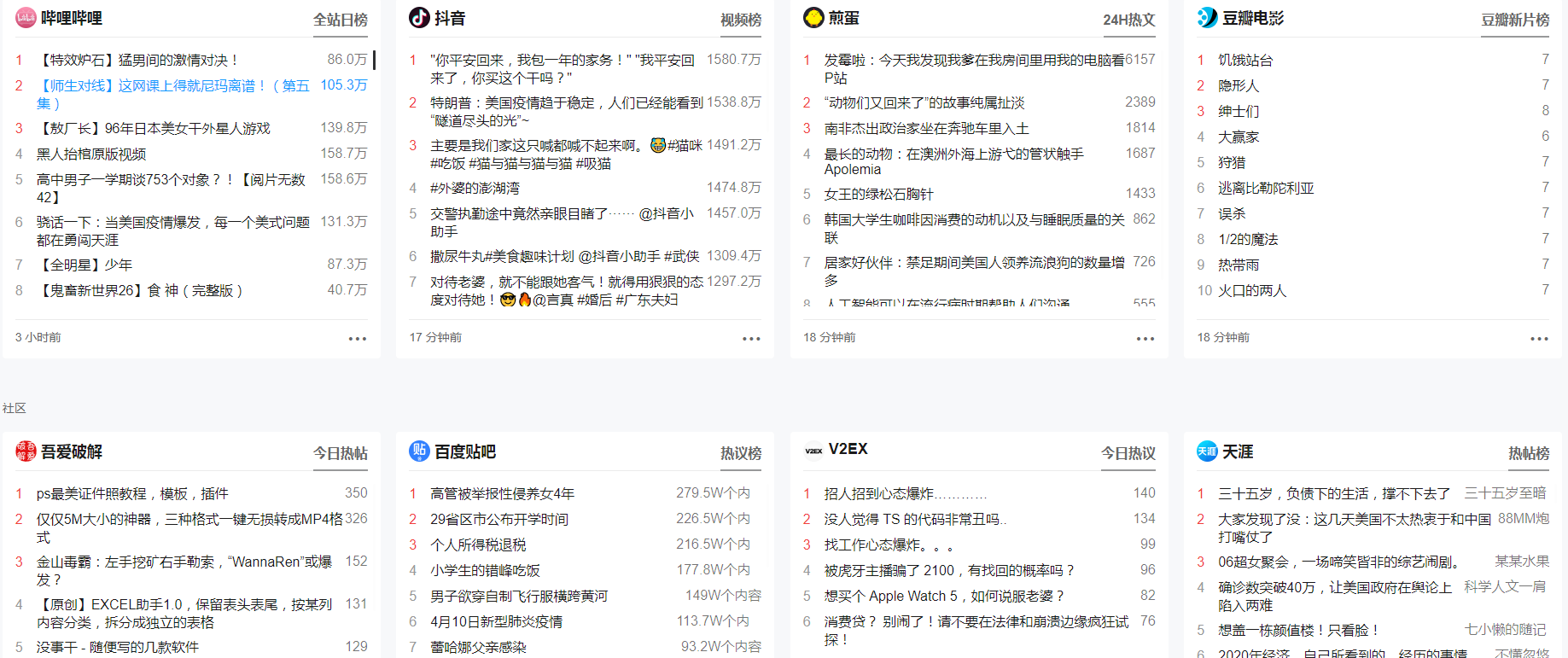Select the 热帖榜 tab on 天涯
1568x658 pixels.
point(1529,453)
